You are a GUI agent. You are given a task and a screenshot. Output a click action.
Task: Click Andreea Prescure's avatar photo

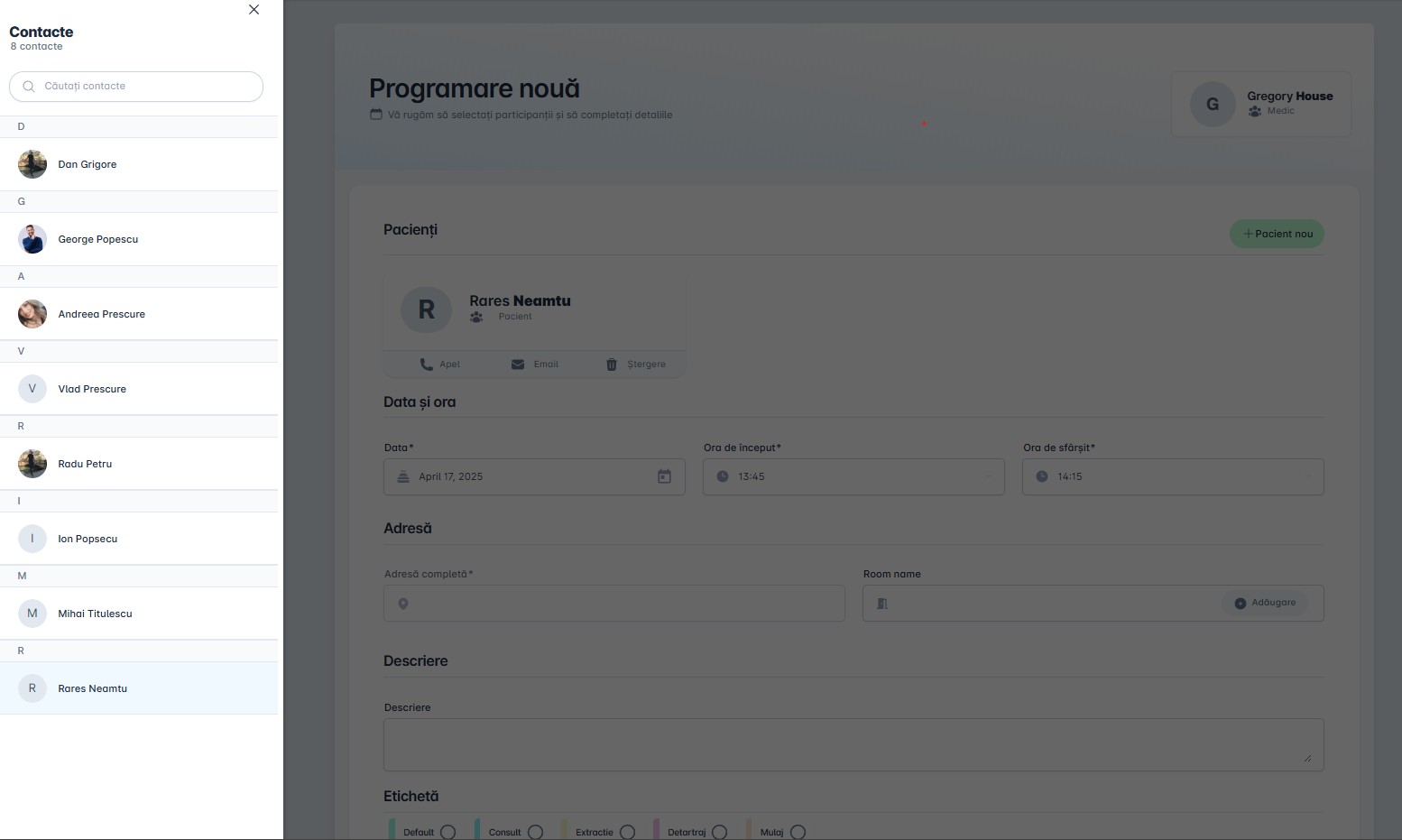(x=32, y=314)
